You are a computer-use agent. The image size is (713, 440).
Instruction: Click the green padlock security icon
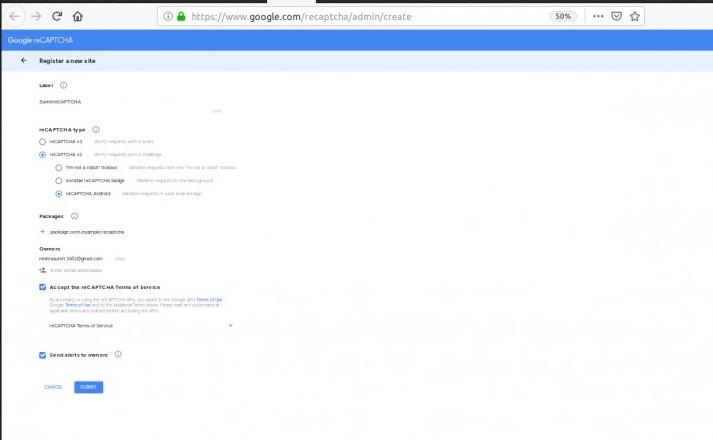coord(181,16)
